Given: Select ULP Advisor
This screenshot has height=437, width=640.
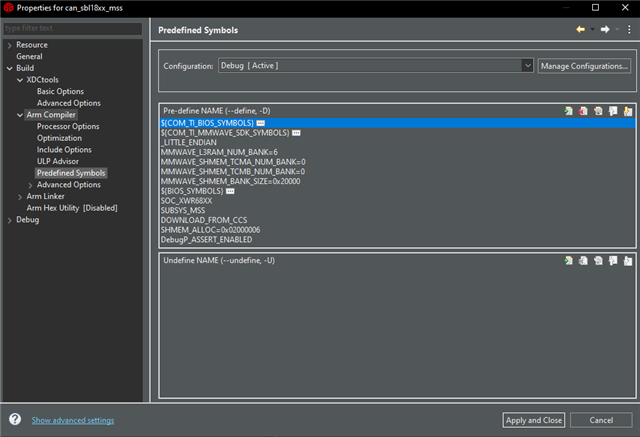Looking at the screenshot, I should coord(58,162).
